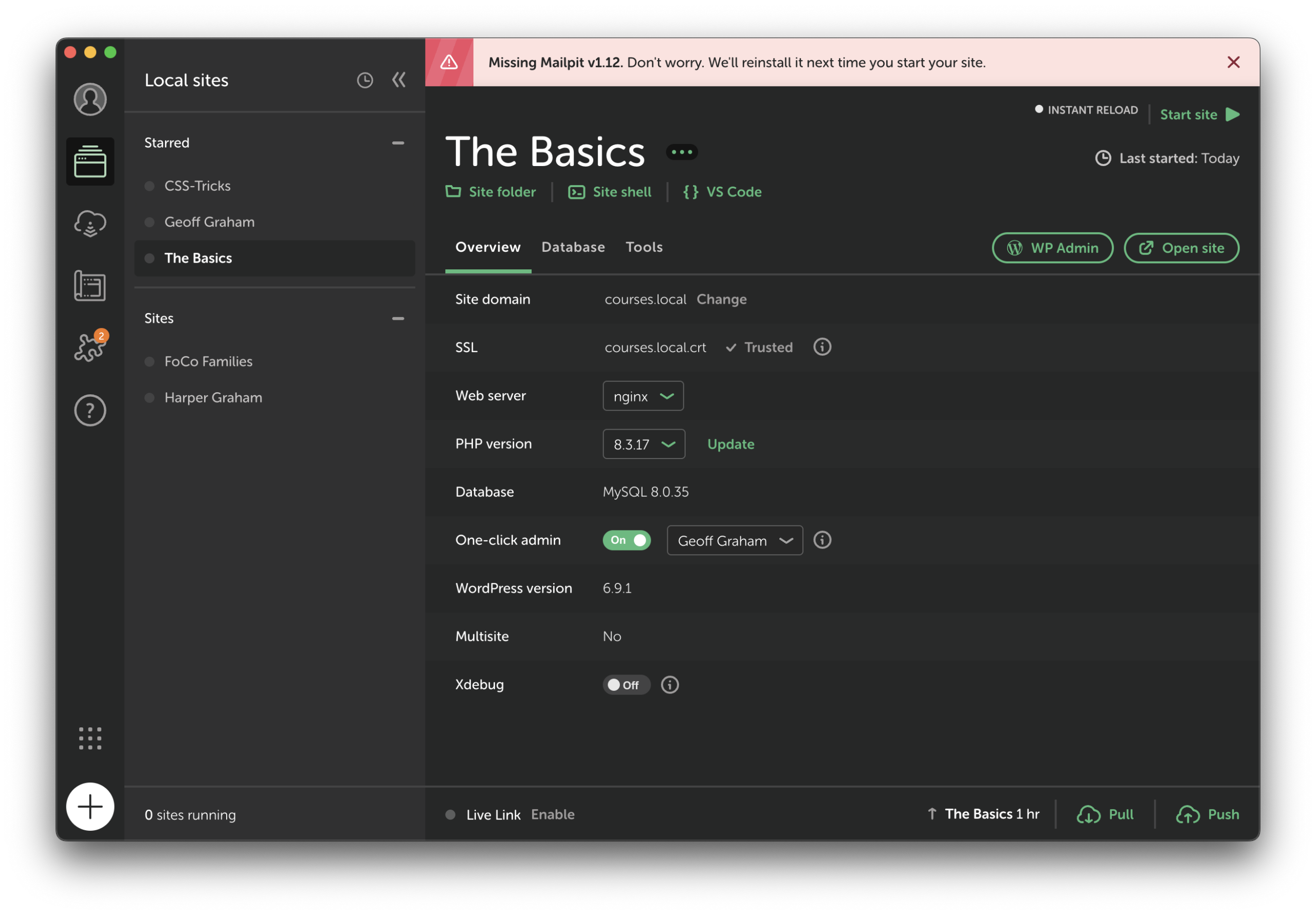This screenshot has width=1316, height=915.
Task: Collapse sidebar with double chevron icon
Action: coord(399,80)
